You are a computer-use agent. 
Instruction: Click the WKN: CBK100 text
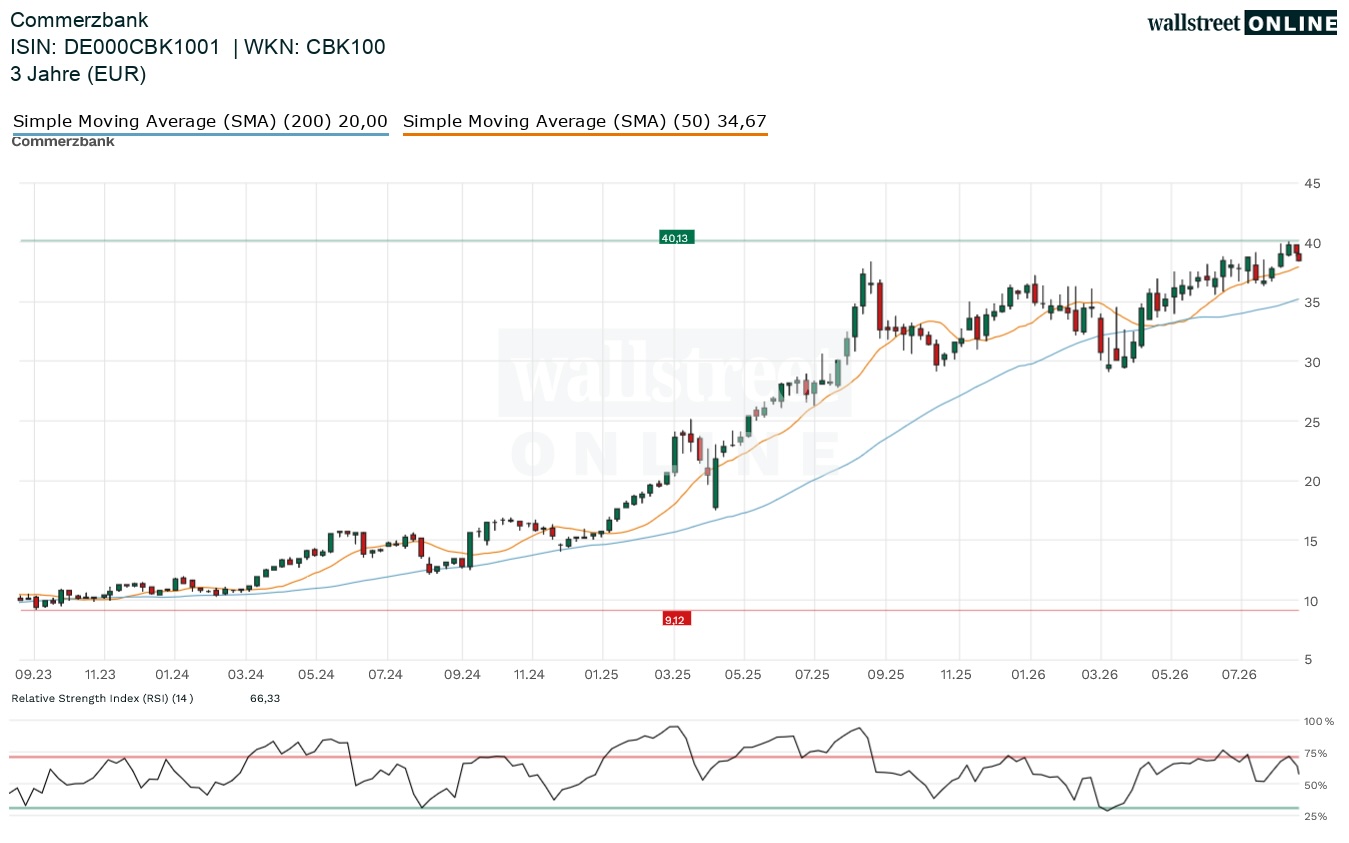tap(315, 47)
